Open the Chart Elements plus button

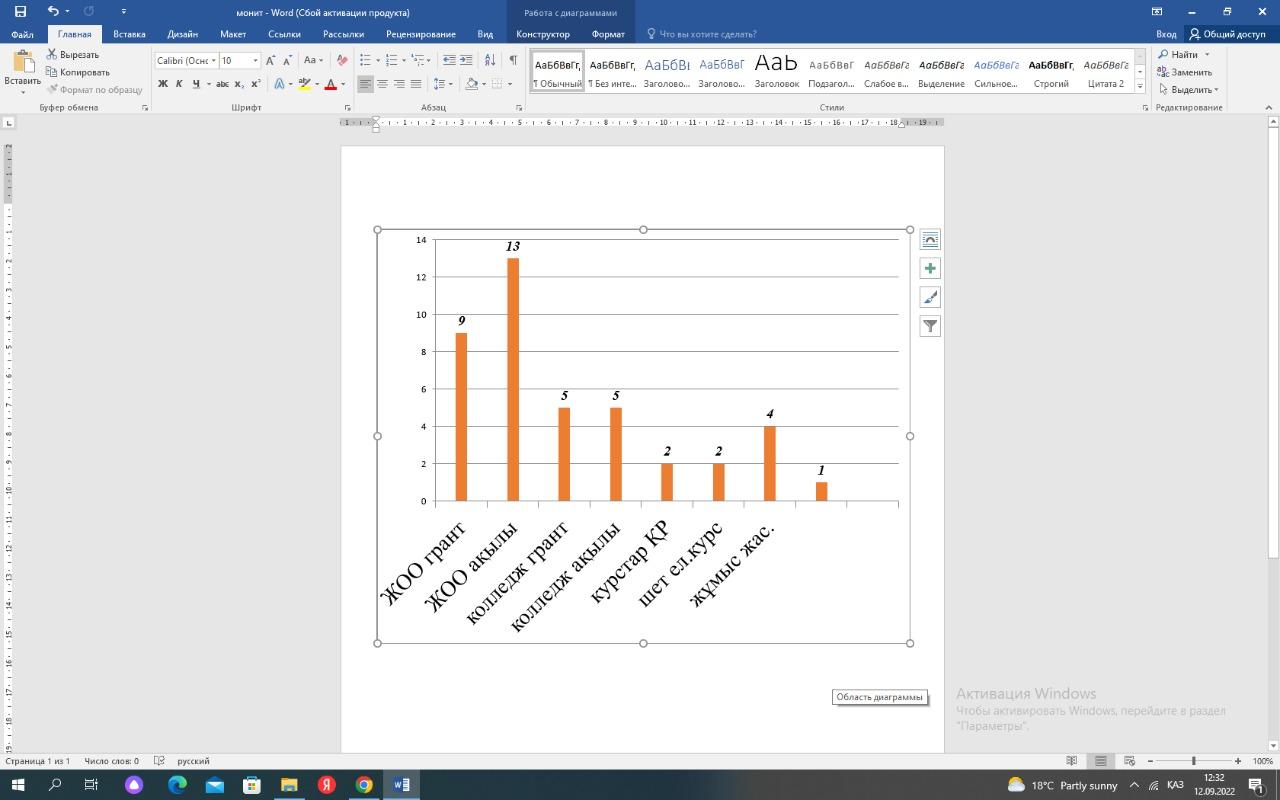click(930, 268)
